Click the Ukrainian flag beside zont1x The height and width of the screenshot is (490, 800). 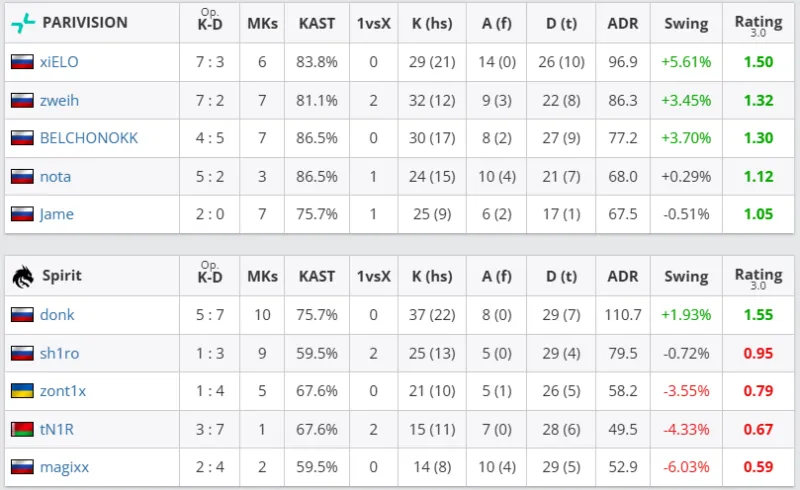tap(22, 391)
